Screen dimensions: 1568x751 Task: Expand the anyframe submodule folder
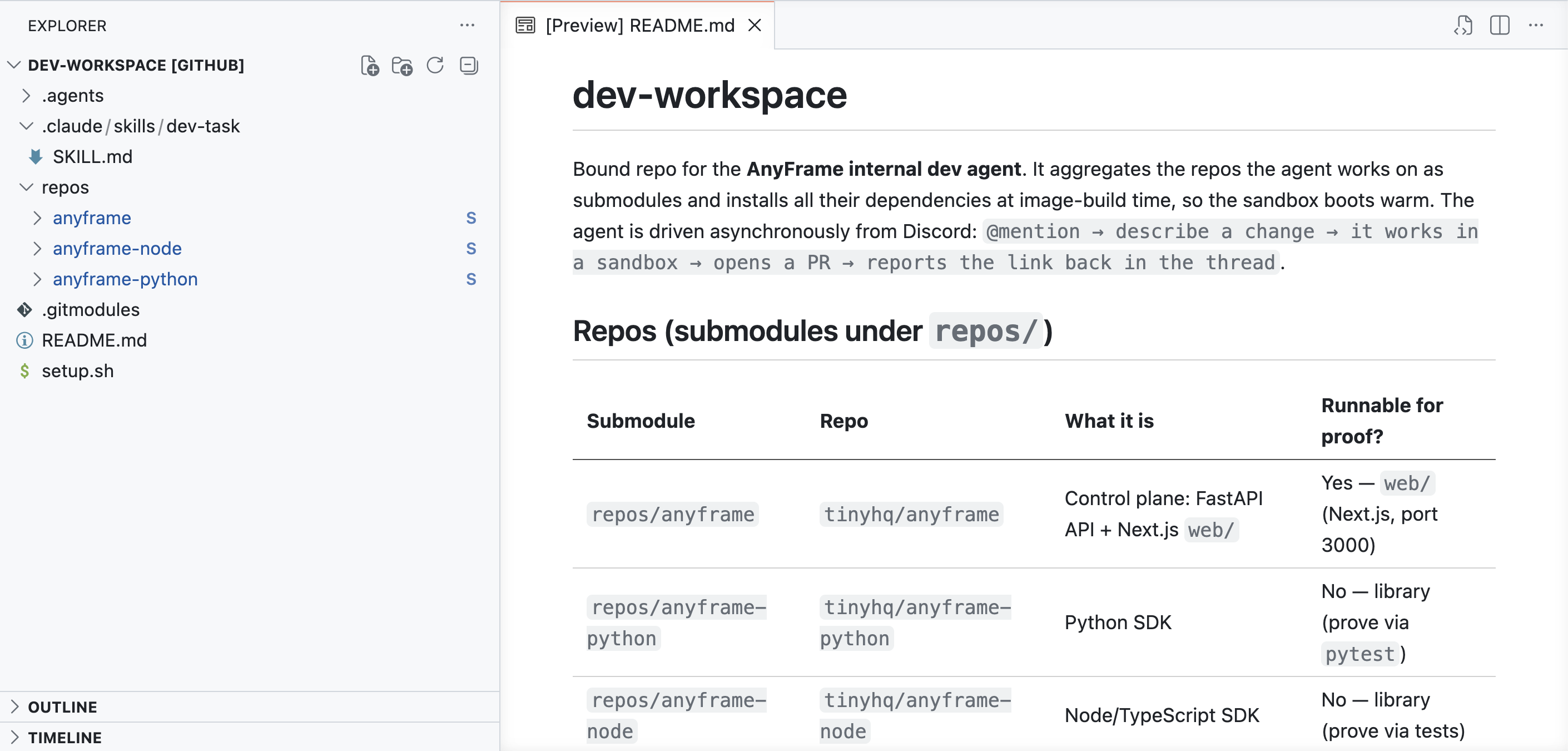[37, 218]
